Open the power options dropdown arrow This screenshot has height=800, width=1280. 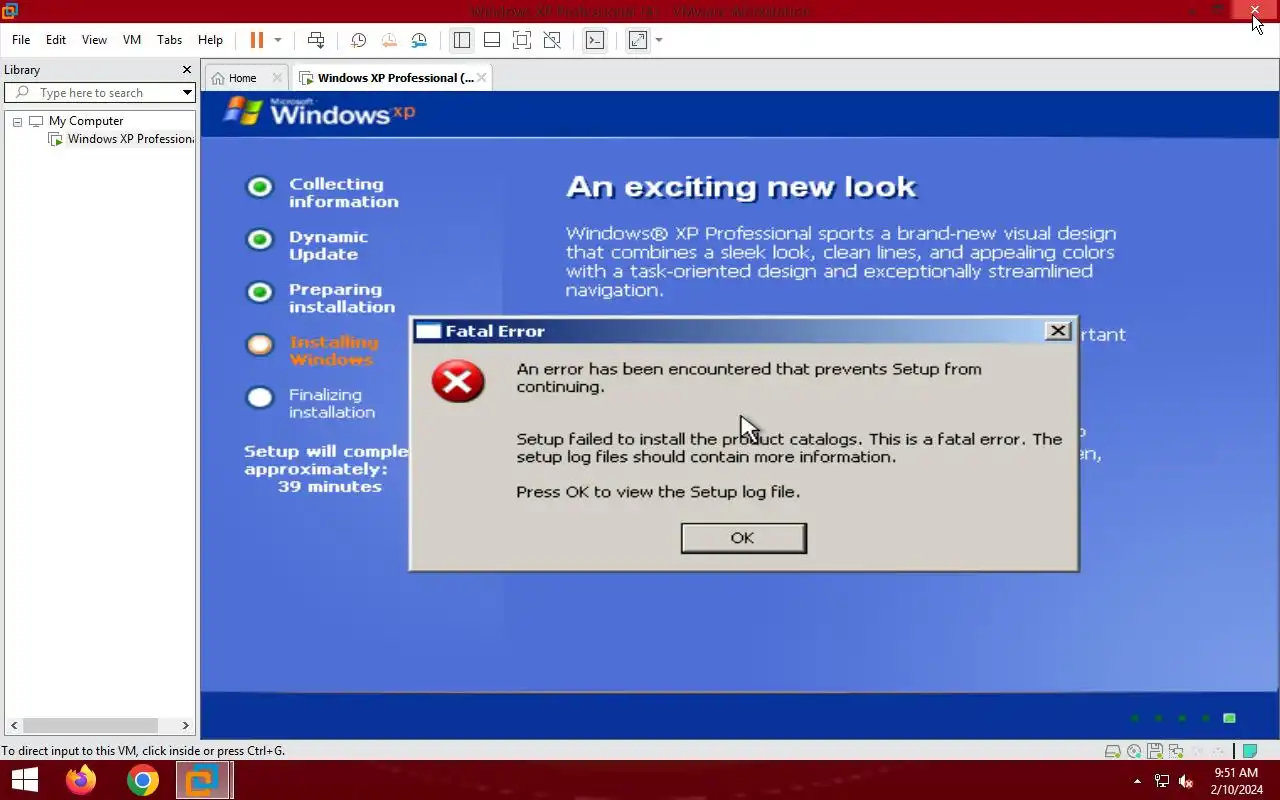click(278, 40)
